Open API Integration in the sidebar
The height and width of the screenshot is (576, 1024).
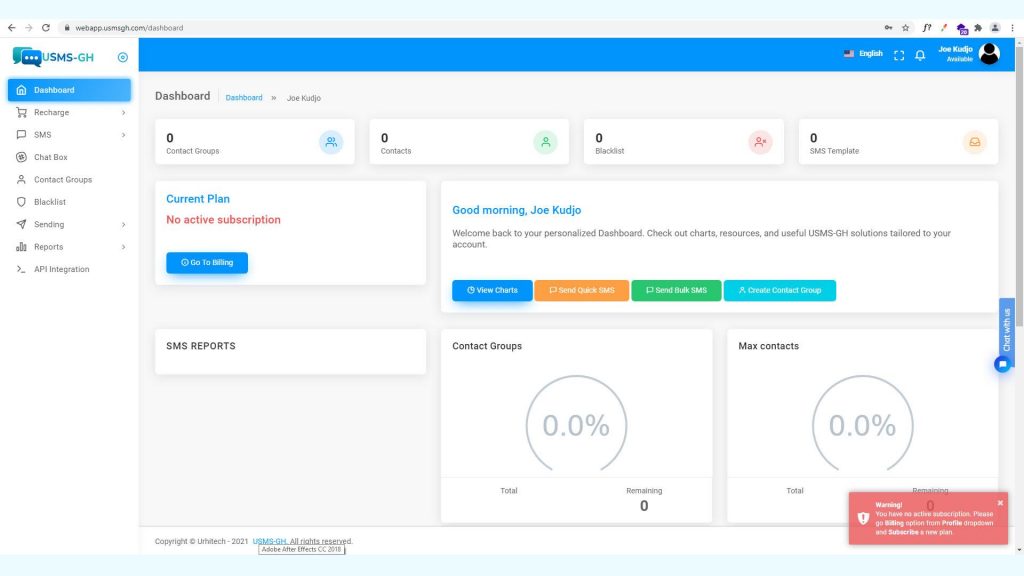pos(69,269)
